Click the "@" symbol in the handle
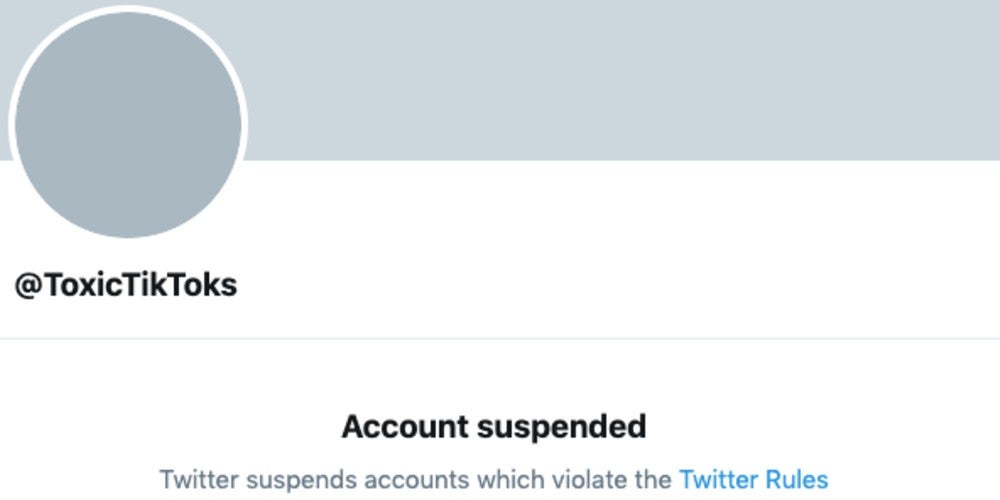 pyautogui.click(x=28, y=286)
